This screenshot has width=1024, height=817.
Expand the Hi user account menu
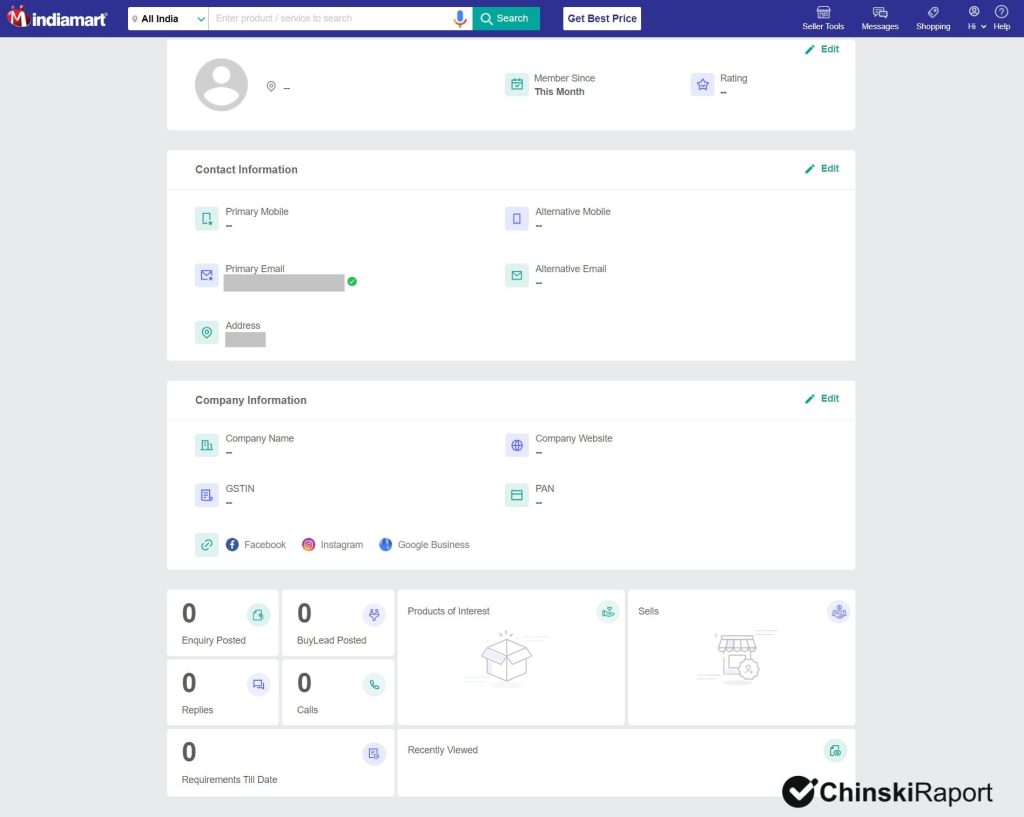point(976,18)
